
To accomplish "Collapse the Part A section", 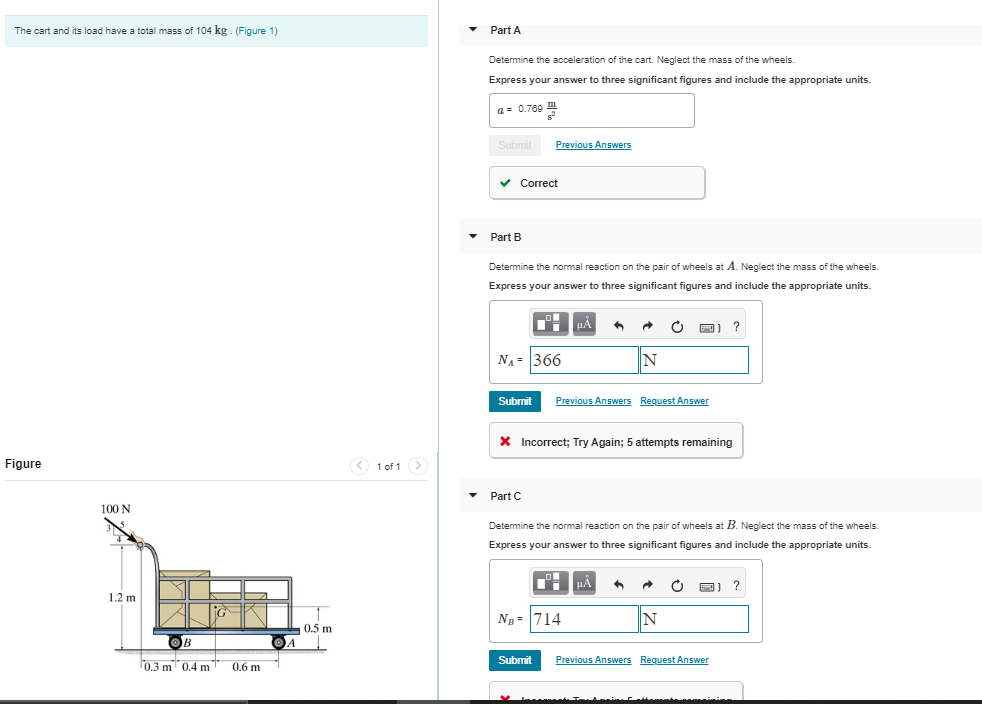I will pos(472,30).
